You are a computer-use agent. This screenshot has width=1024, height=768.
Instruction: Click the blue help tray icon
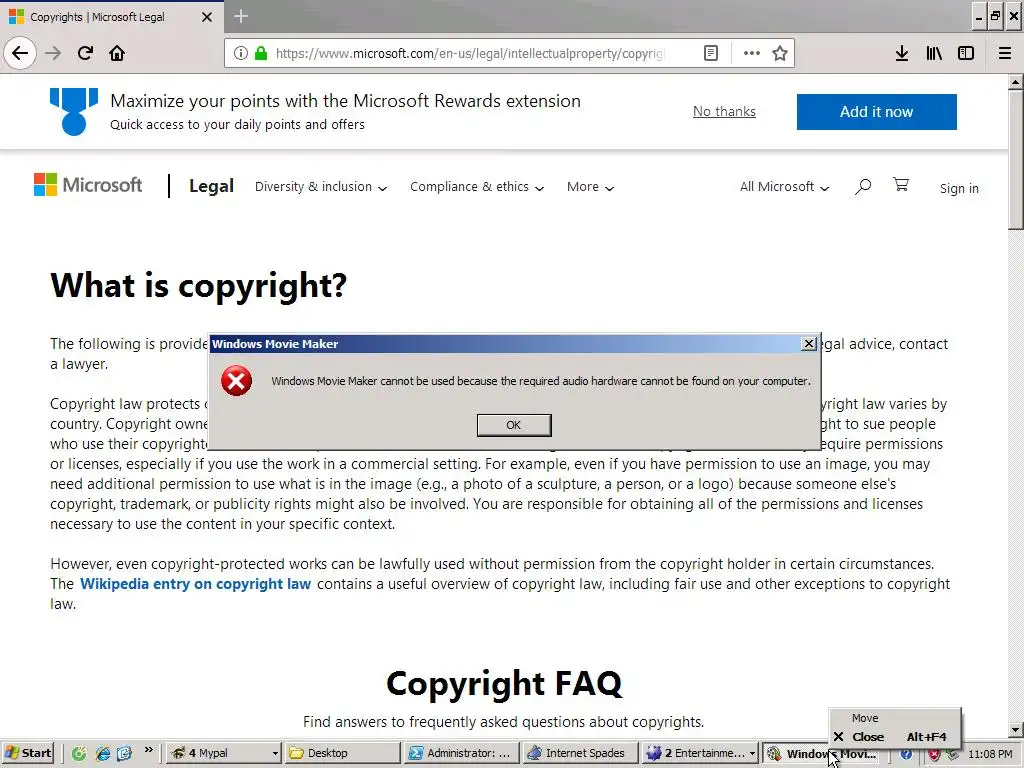906,754
